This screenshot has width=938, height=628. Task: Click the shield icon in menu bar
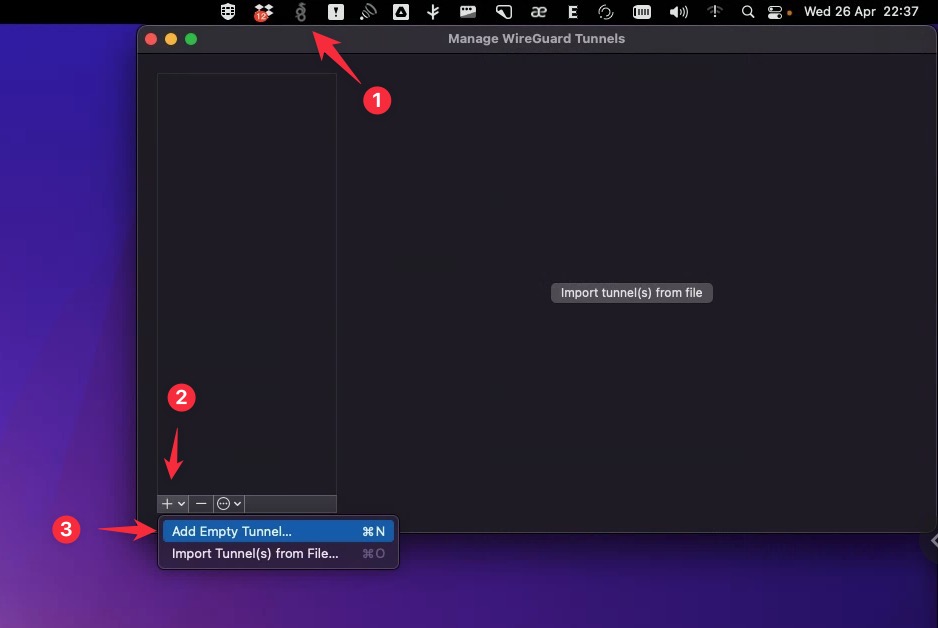[228, 11]
